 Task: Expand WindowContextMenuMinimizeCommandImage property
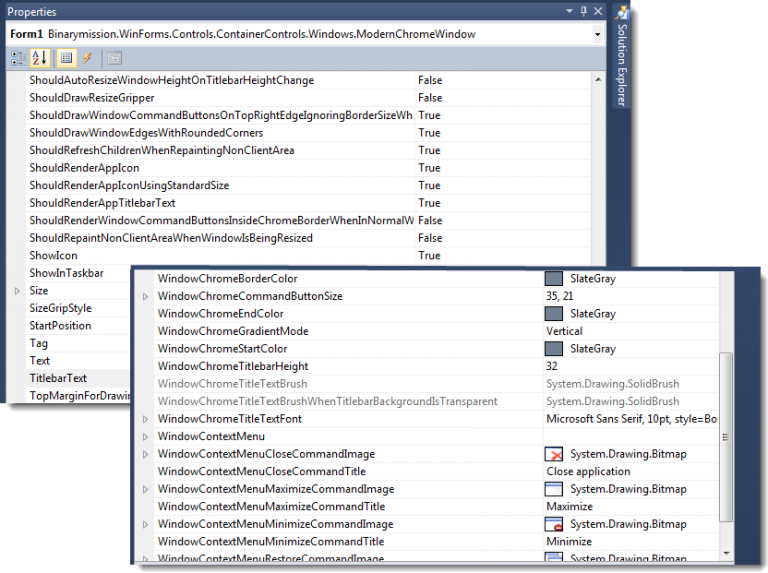point(145,525)
